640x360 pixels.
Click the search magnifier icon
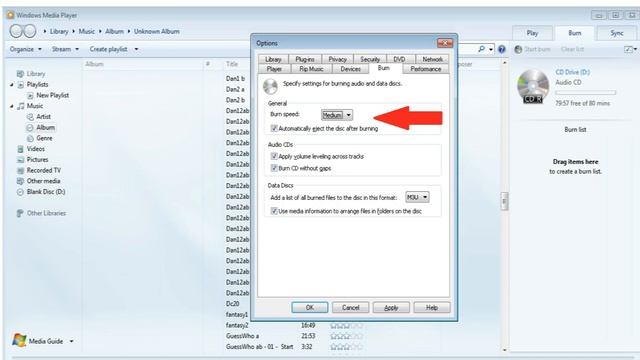pos(481,49)
